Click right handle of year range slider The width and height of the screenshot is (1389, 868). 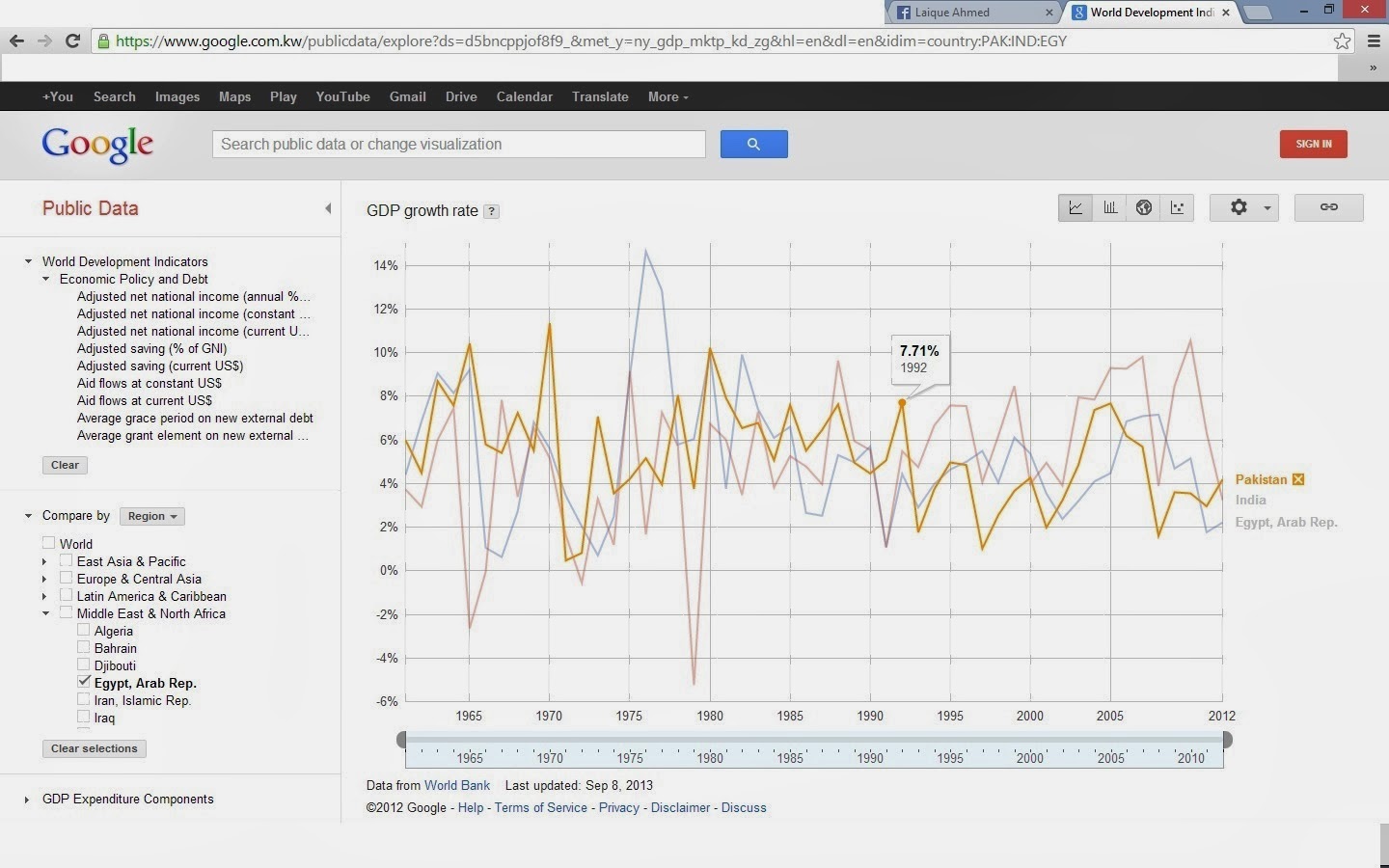1227,740
